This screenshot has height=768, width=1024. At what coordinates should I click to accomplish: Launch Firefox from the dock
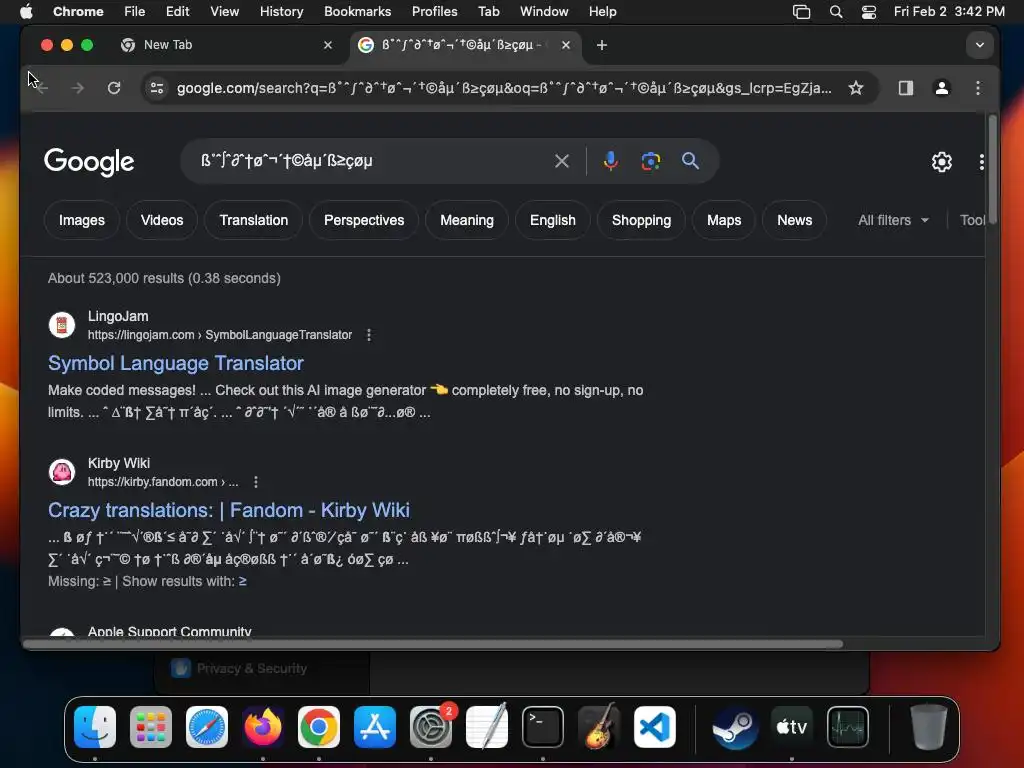[x=263, y=727]
